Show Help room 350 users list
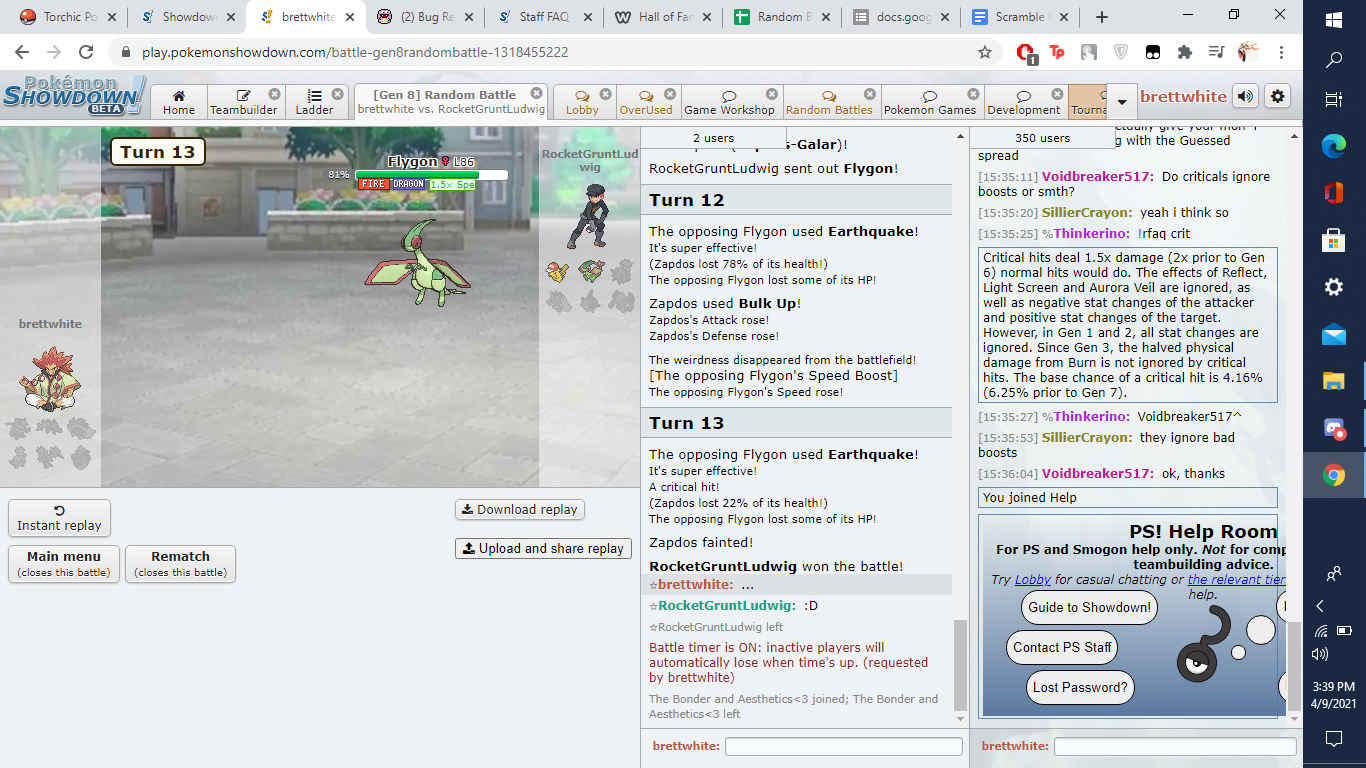This screenshot has height=768, width=1366. [1042, 138]
